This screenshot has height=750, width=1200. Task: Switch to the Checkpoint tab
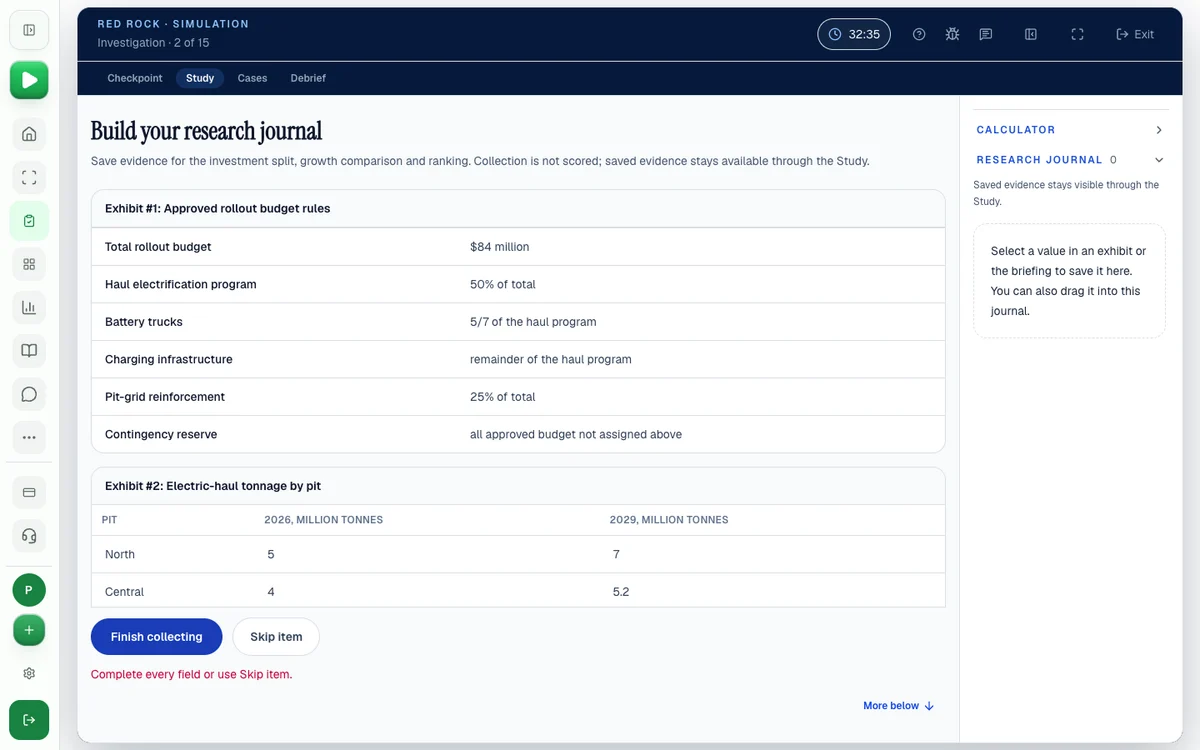pyautogui.click(x=135, y=78)
